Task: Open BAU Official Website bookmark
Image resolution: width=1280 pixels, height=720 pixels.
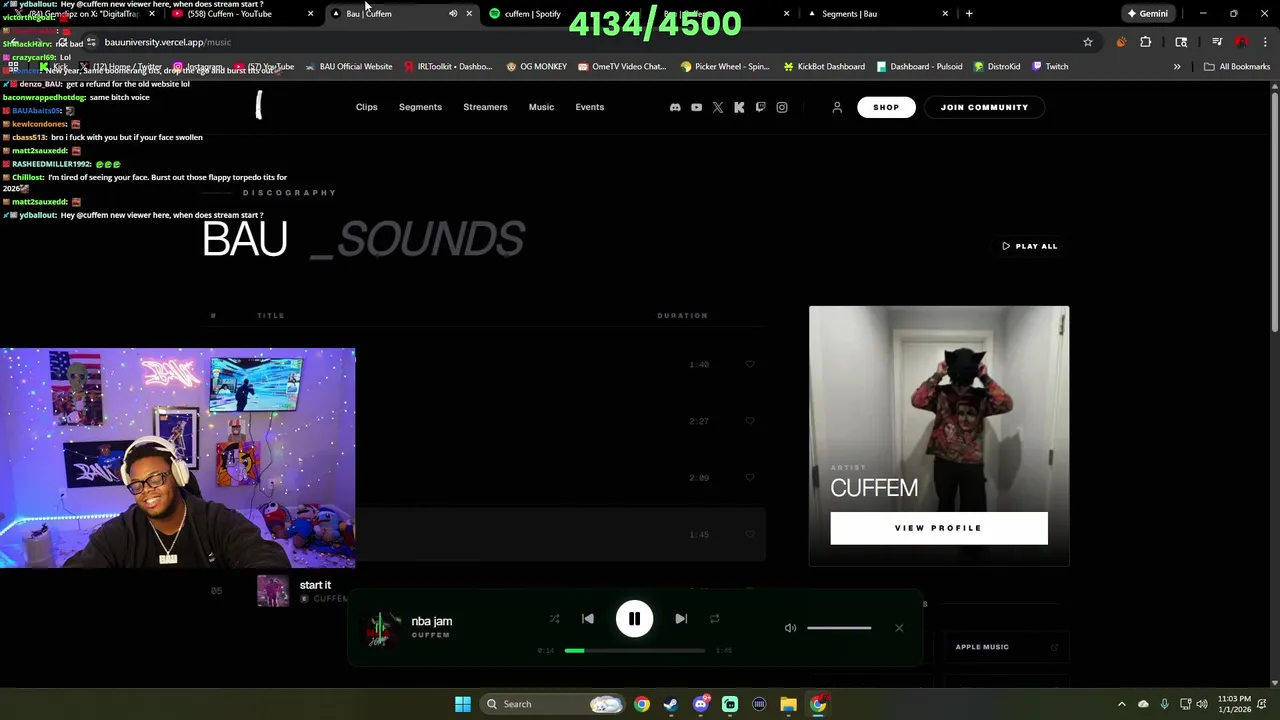Action: [x=348, y=67]
